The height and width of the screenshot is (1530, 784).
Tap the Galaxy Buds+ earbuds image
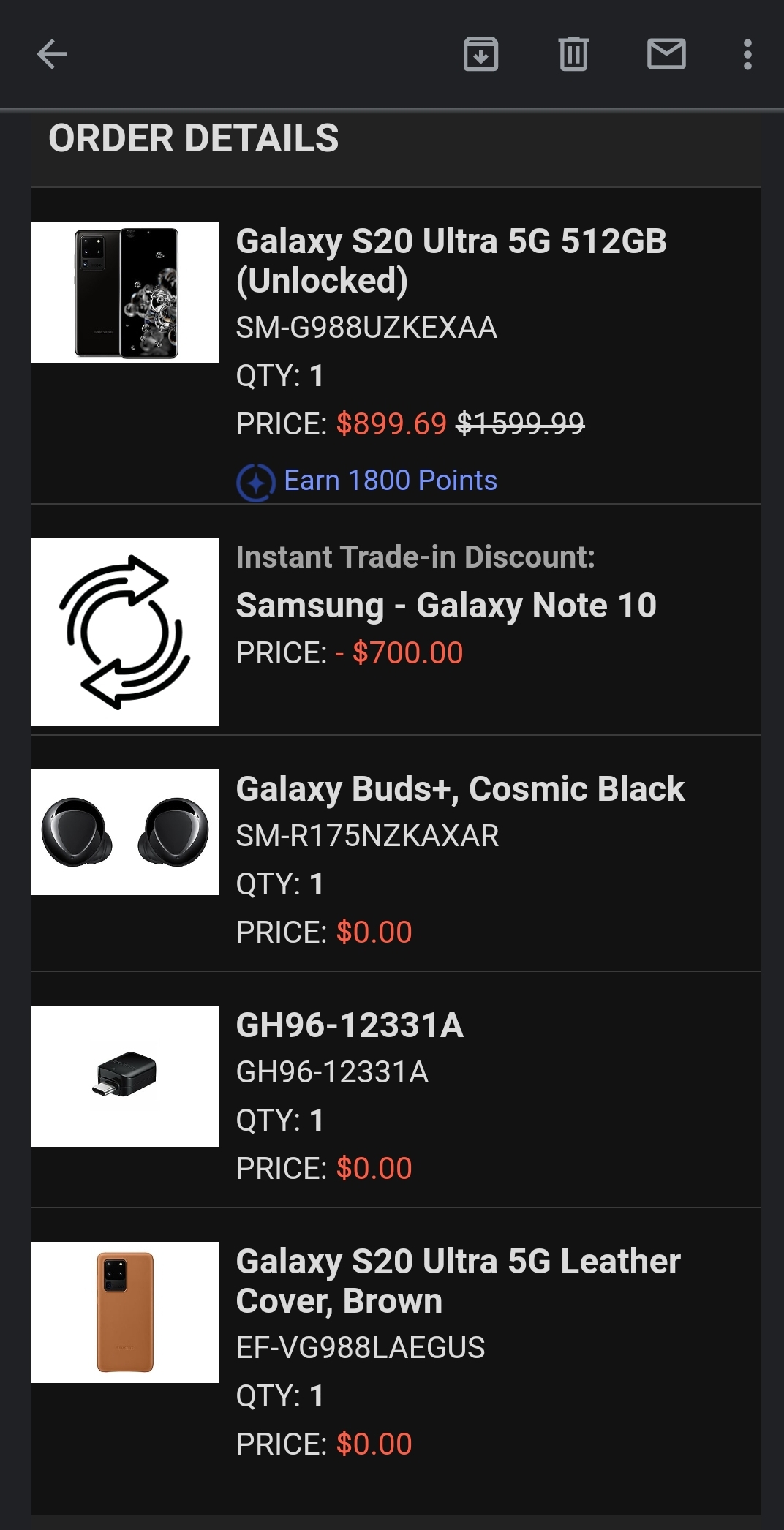tap(125, 832)
